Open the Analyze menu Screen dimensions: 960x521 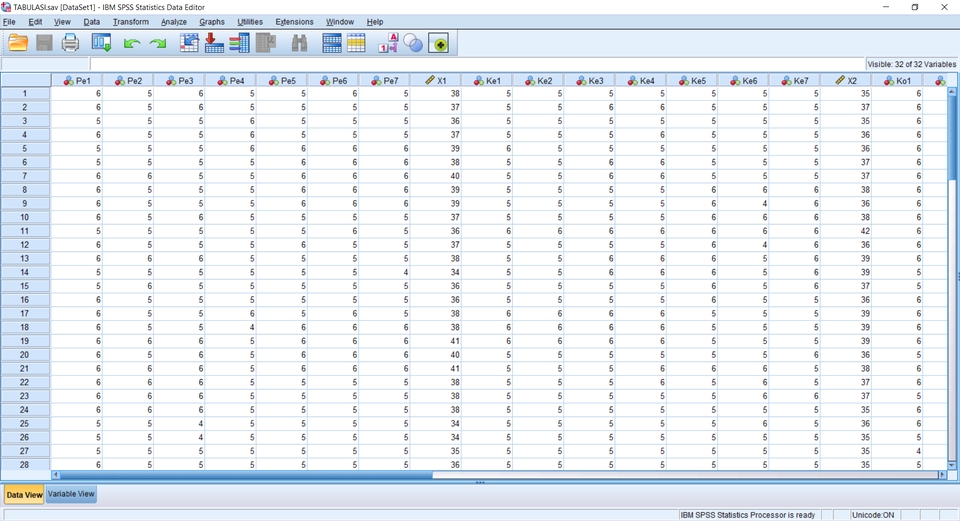[x=174, y=21]
